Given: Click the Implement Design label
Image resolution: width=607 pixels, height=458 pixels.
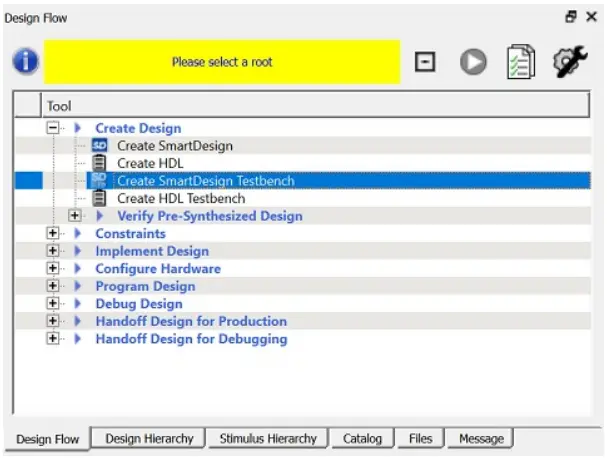Looking at the screenshot, I should coord(152,251).
